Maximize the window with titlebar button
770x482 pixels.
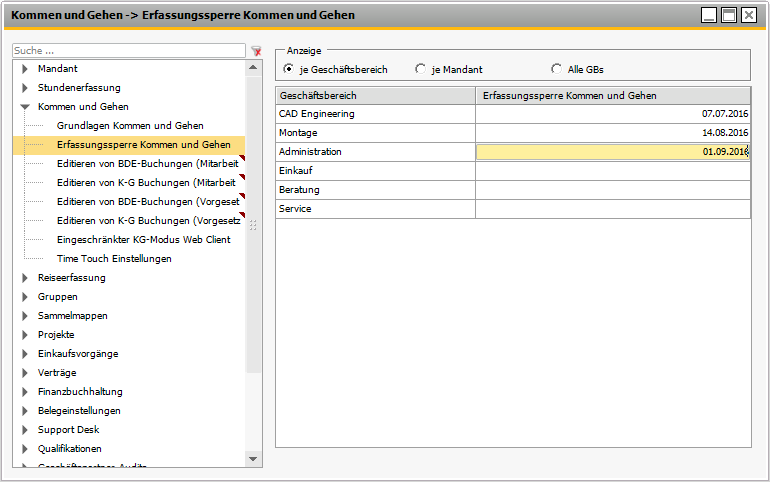[x=729, y=15]
